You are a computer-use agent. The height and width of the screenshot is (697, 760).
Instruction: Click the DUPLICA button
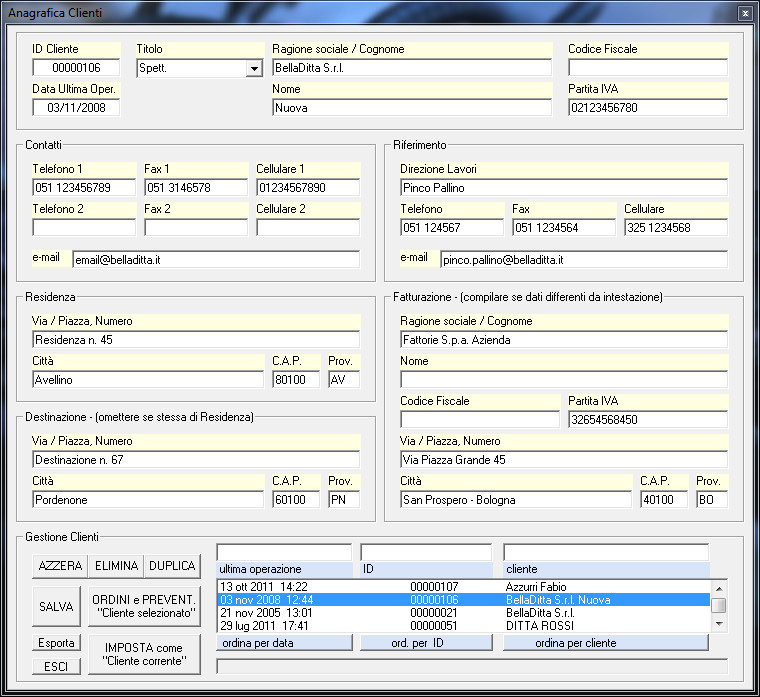pyautogui.click(x=172, y=566)
